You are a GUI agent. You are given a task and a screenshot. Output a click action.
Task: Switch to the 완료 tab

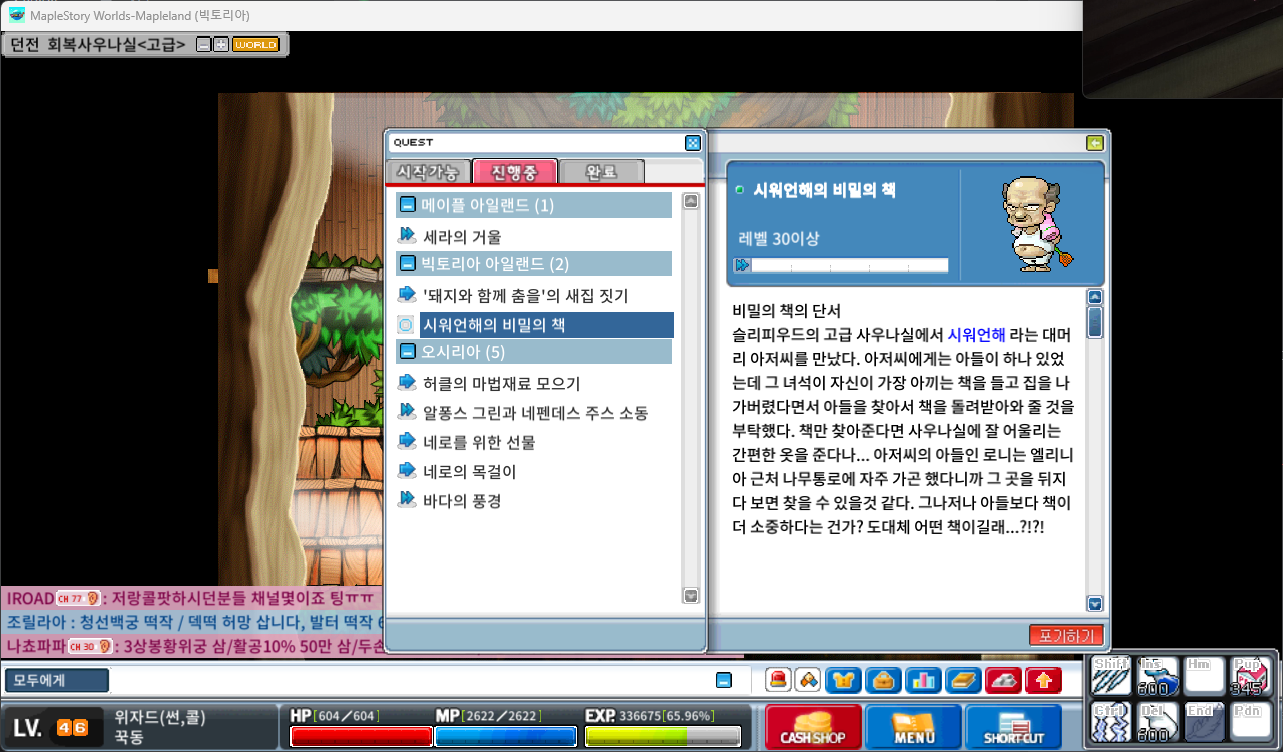601,172
